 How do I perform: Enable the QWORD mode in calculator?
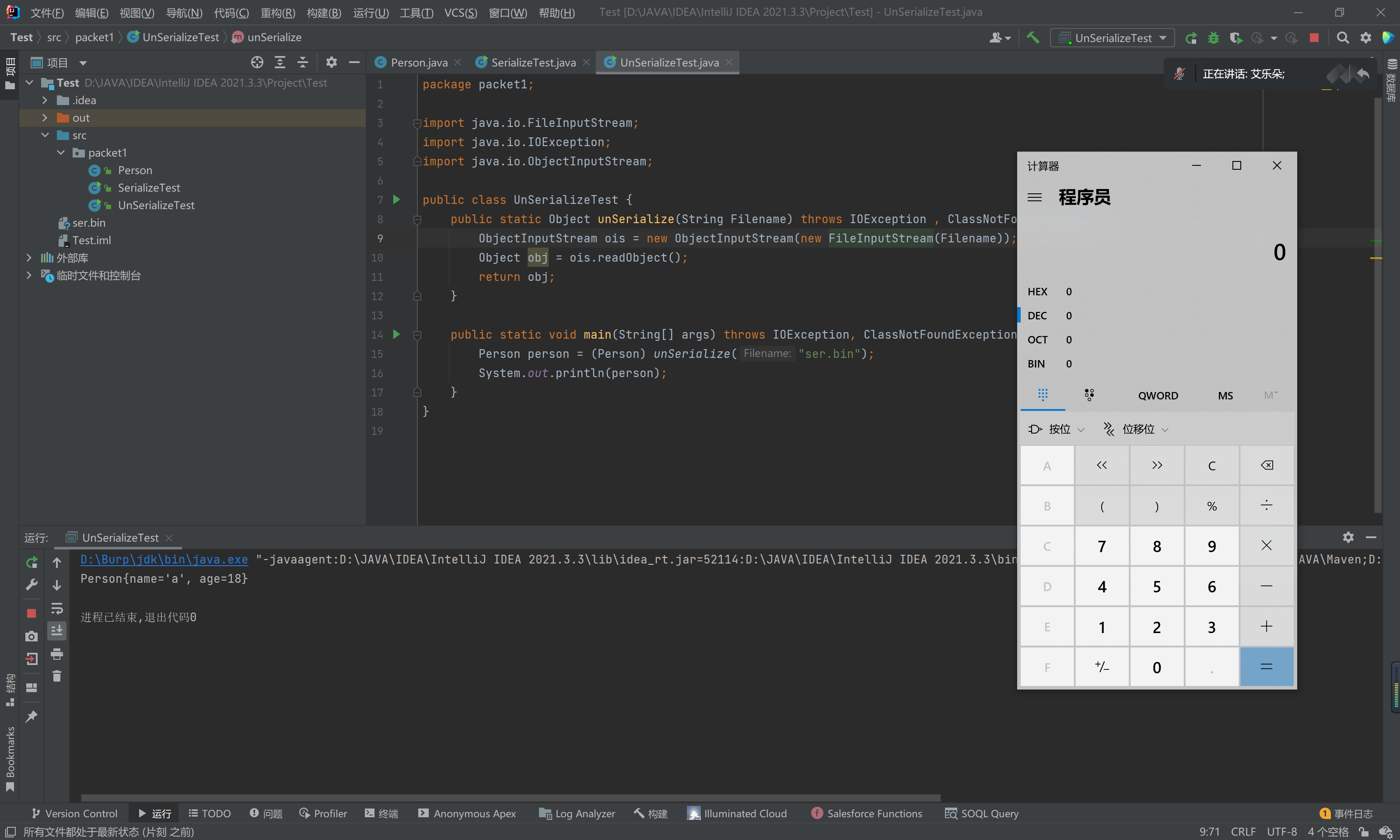[1158, 395]
